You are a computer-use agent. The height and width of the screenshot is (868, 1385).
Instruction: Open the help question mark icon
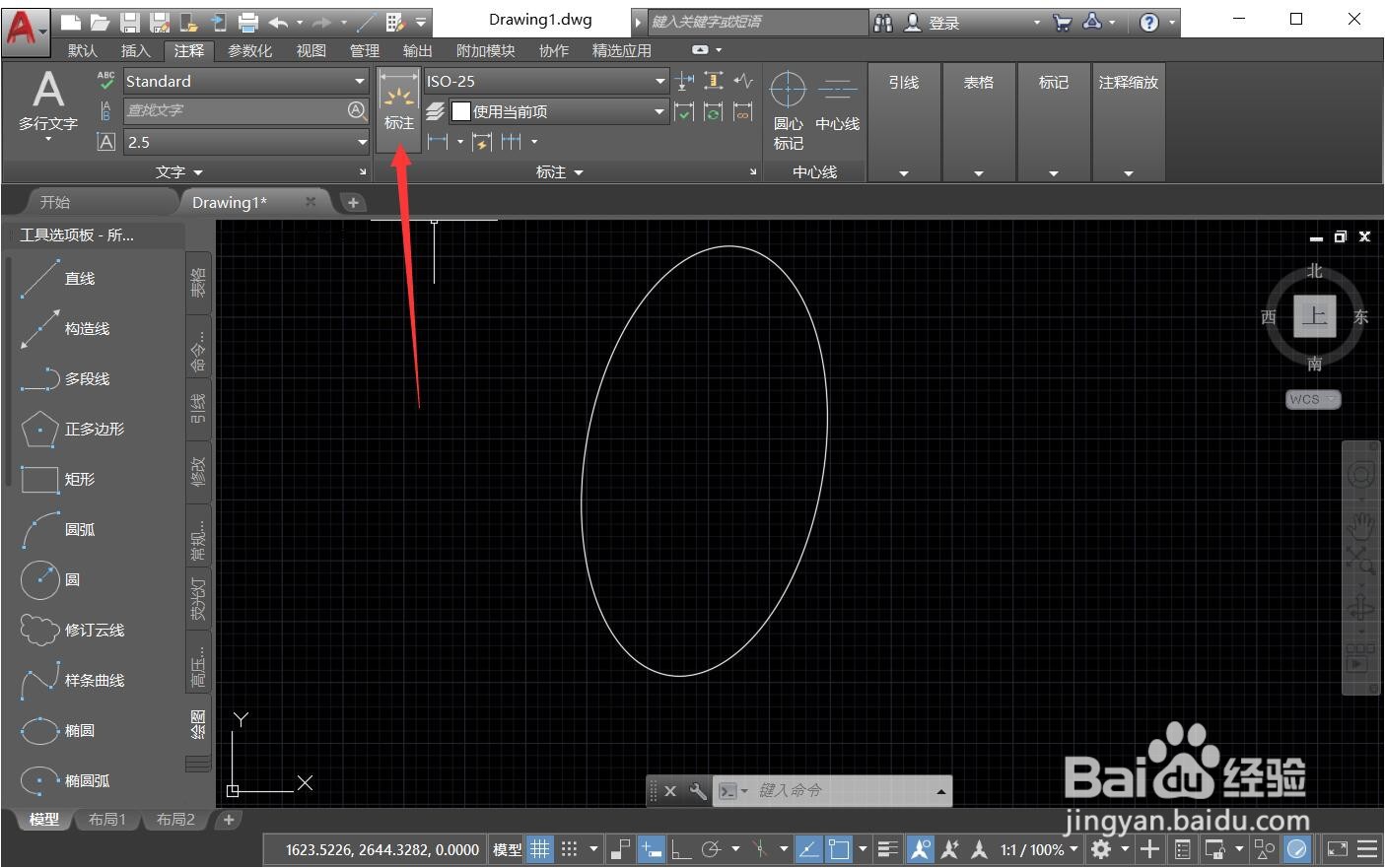[1149, 22]
